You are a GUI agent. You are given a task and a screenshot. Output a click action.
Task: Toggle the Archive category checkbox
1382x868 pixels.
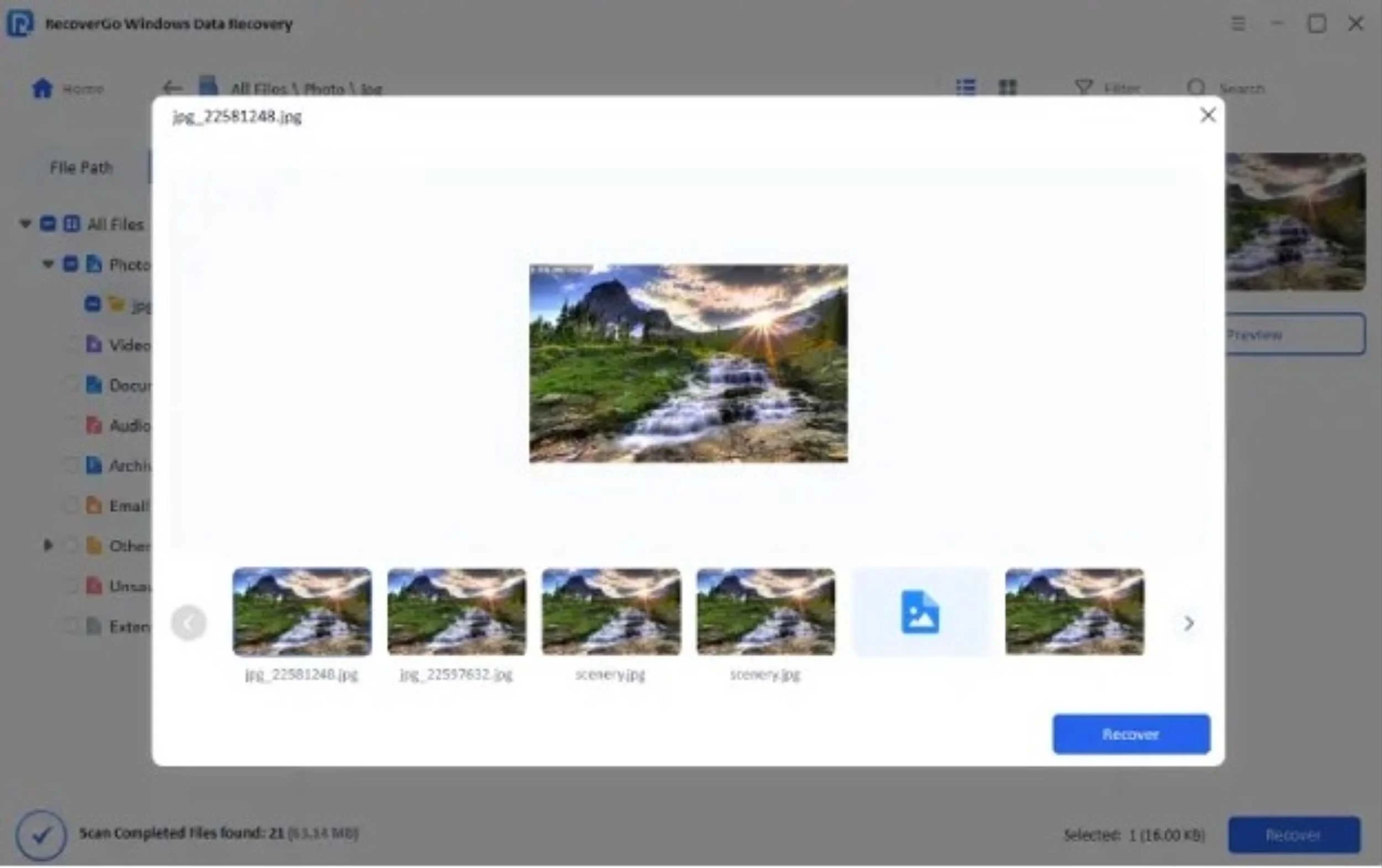click(71, 465)
